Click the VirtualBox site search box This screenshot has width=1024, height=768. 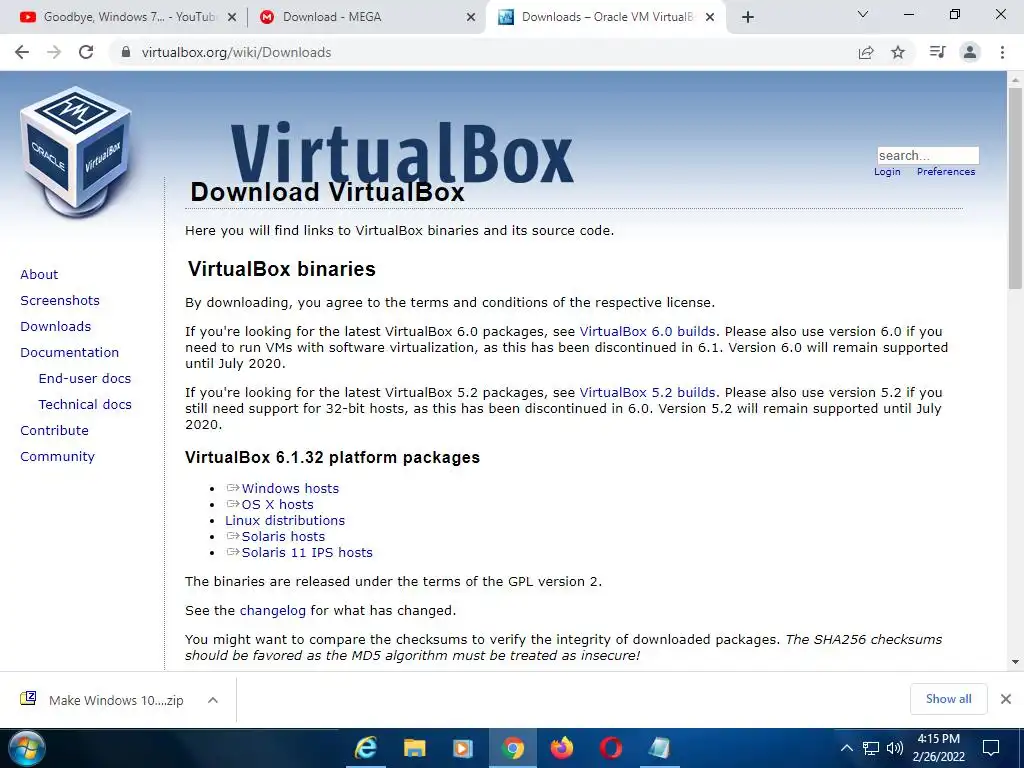(x=927, y=155)
